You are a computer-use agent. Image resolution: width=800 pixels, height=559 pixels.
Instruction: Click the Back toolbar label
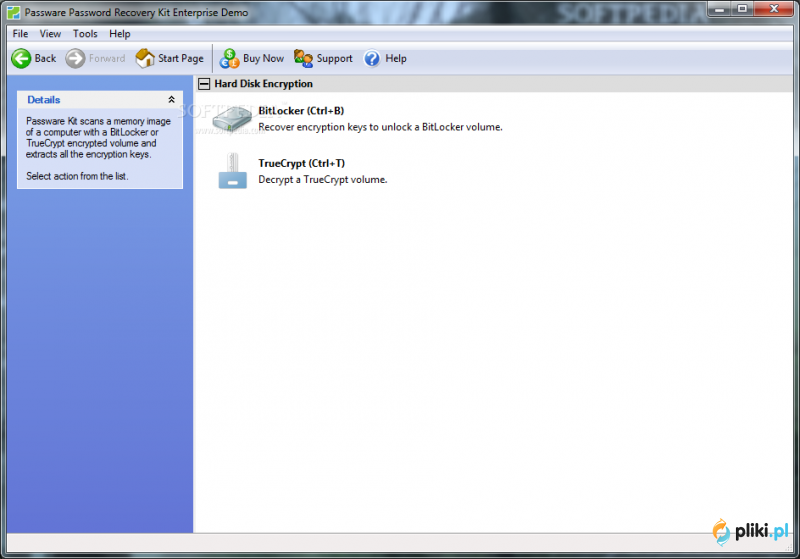pos(45,59)
